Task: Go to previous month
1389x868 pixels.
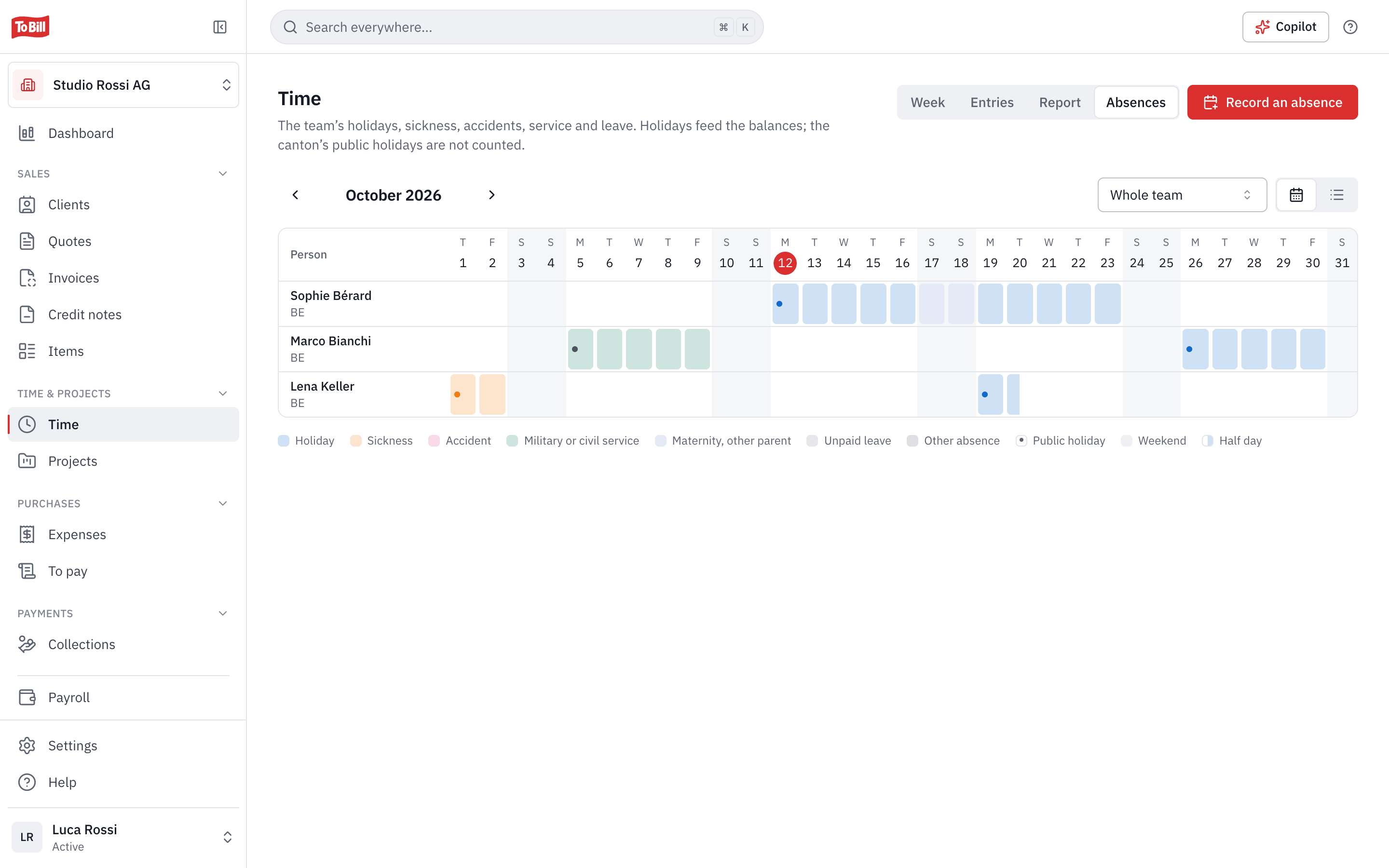Action: (x=296, y=195)
